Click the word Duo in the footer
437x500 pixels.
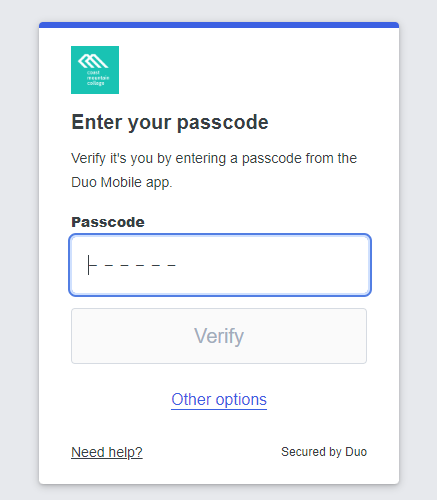tap(356, 452)
